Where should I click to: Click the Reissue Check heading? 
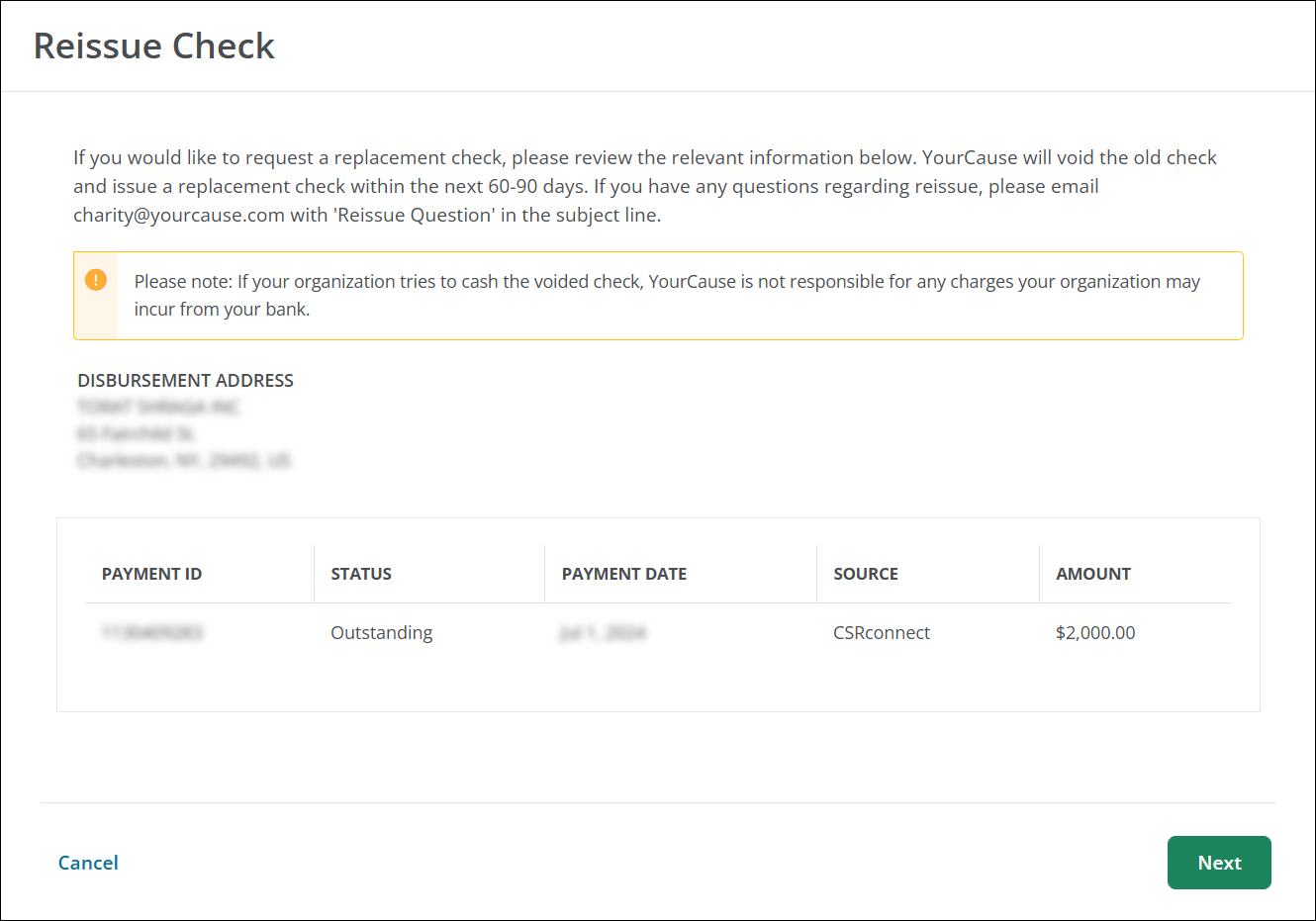click(x=154, y=46)
